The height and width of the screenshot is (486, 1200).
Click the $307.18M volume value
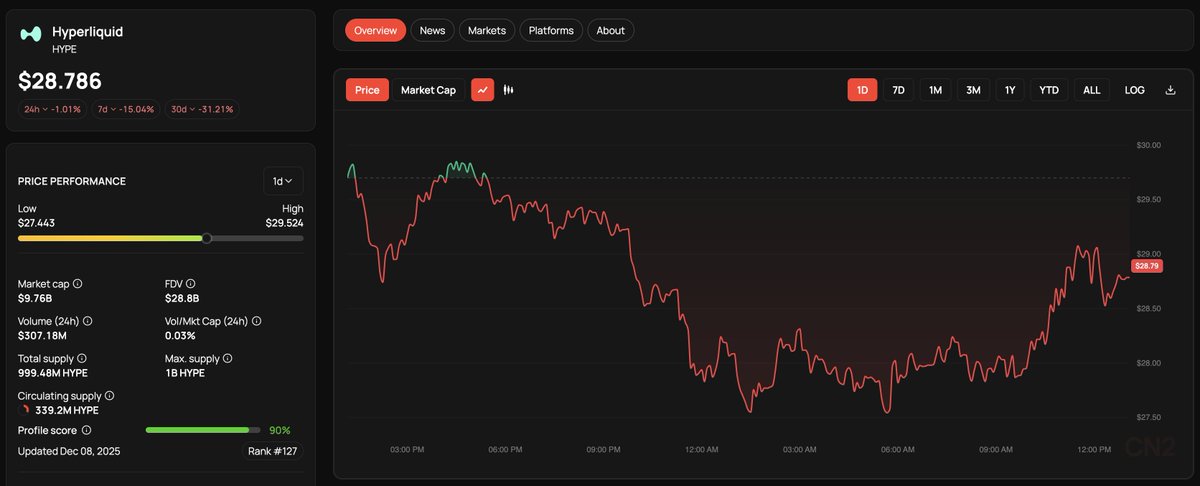(44, 335)
